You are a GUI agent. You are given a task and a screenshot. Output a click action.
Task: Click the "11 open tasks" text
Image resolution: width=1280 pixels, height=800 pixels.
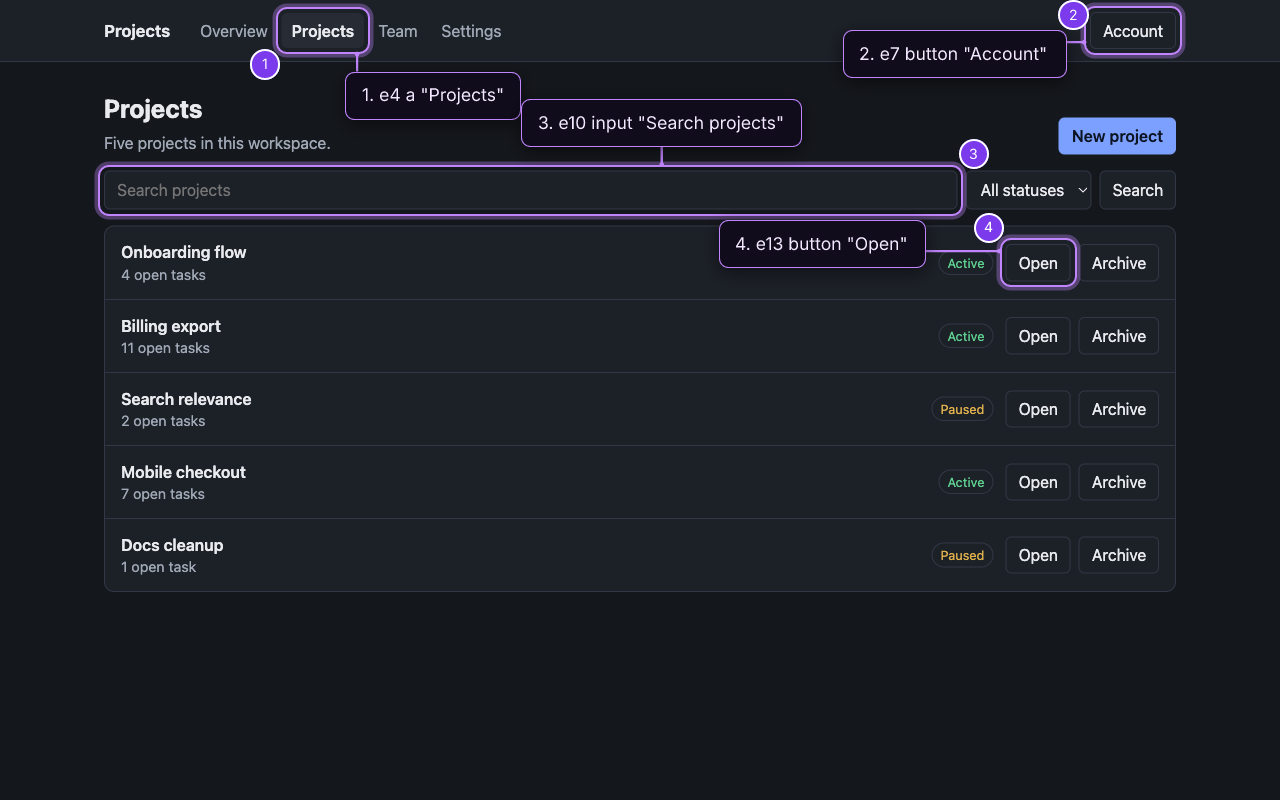165,348
